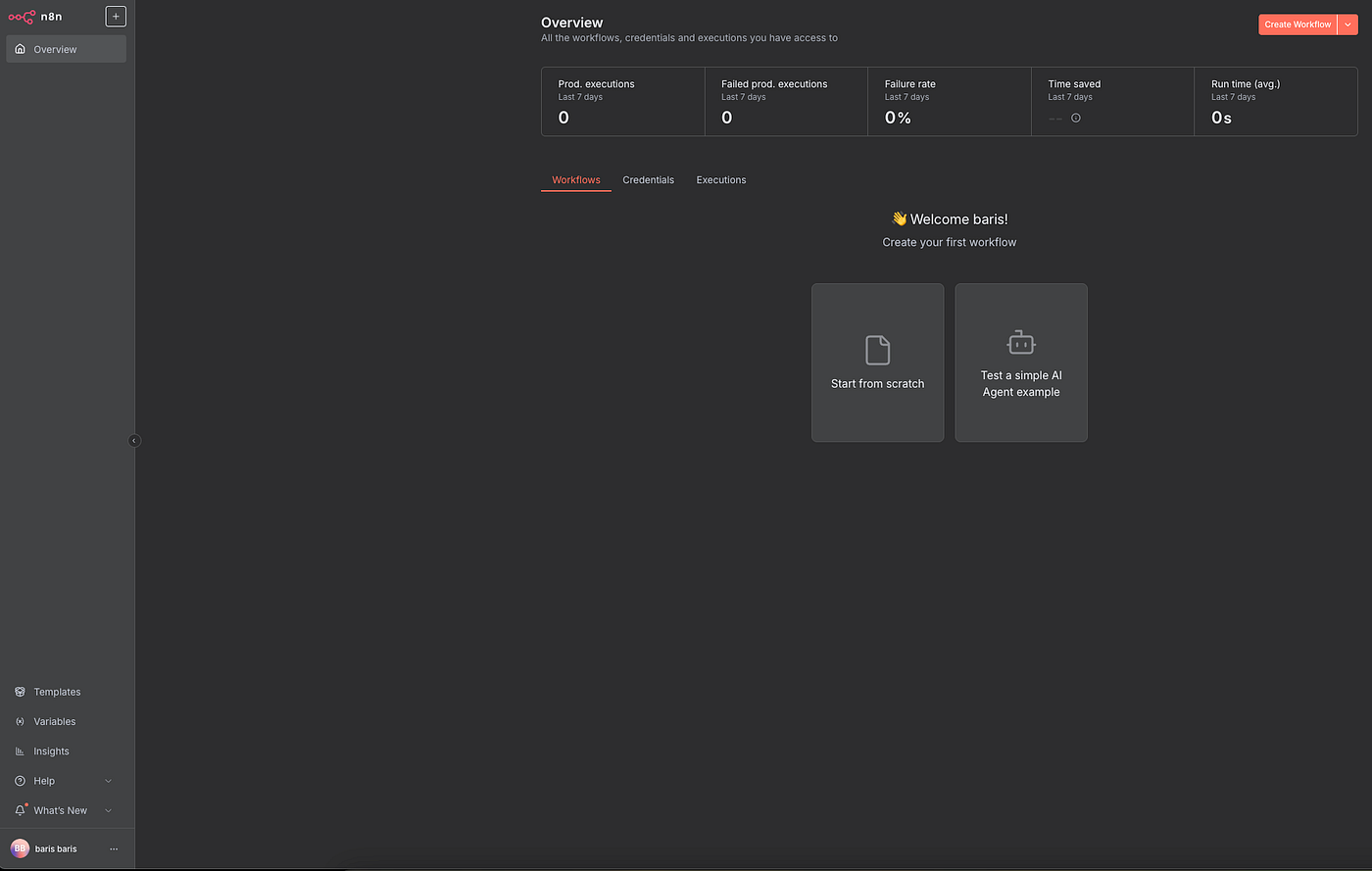Click the n8n logo icon

click(22, 17)
